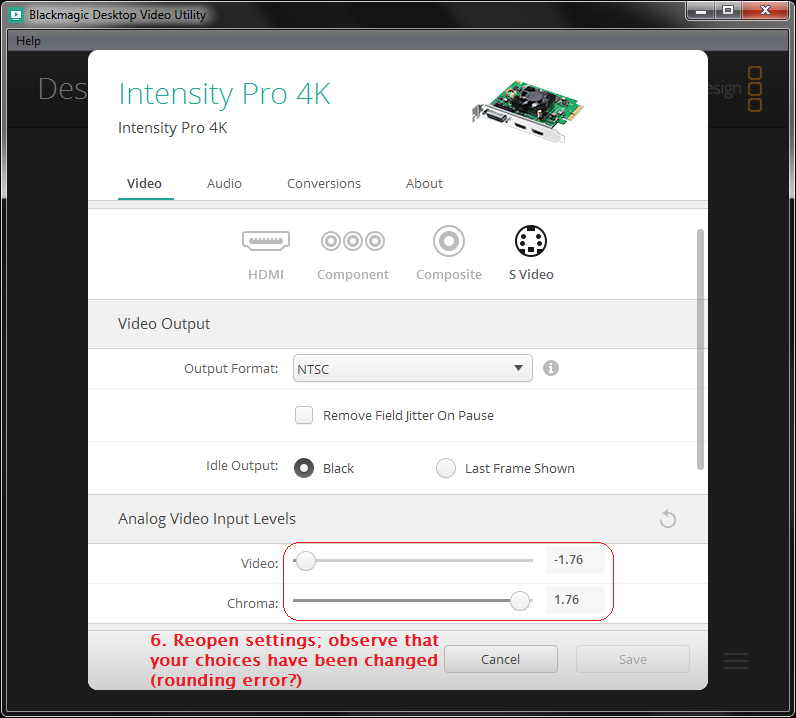Click the Video level slider handle

pyautogui.click(x=306, y=561)
